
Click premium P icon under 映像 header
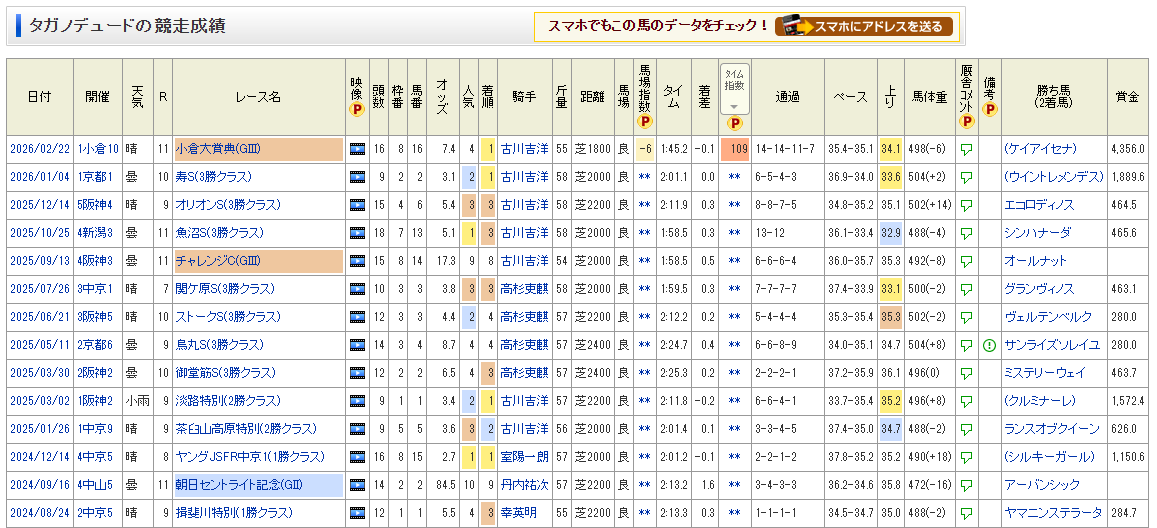357,111
